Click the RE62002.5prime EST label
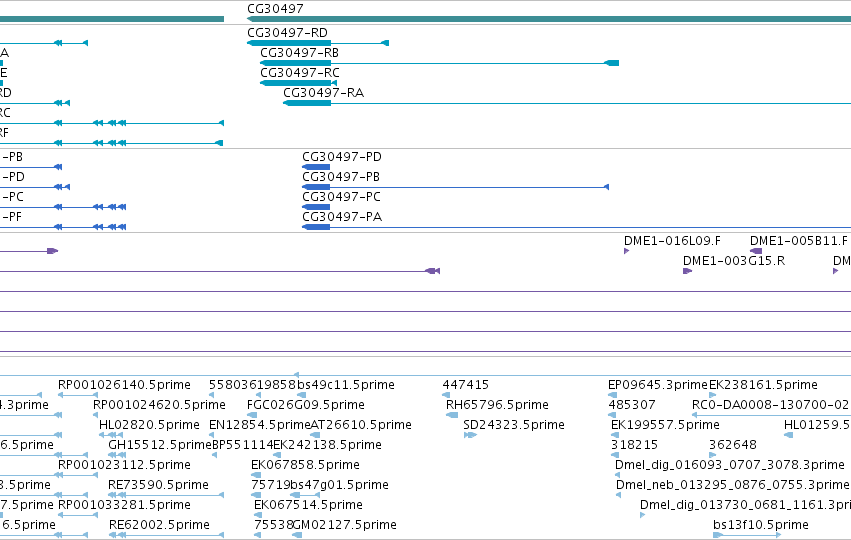 click(159, 525)
